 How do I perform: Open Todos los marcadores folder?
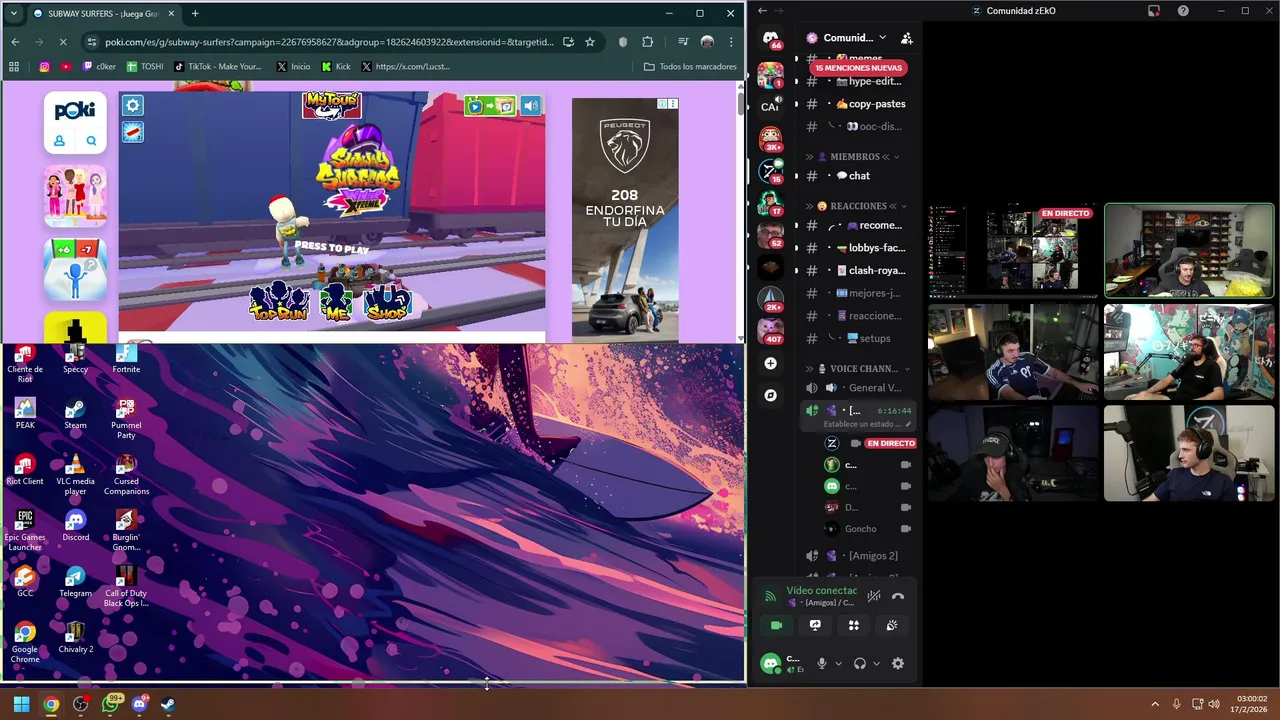tap(690, 67)
